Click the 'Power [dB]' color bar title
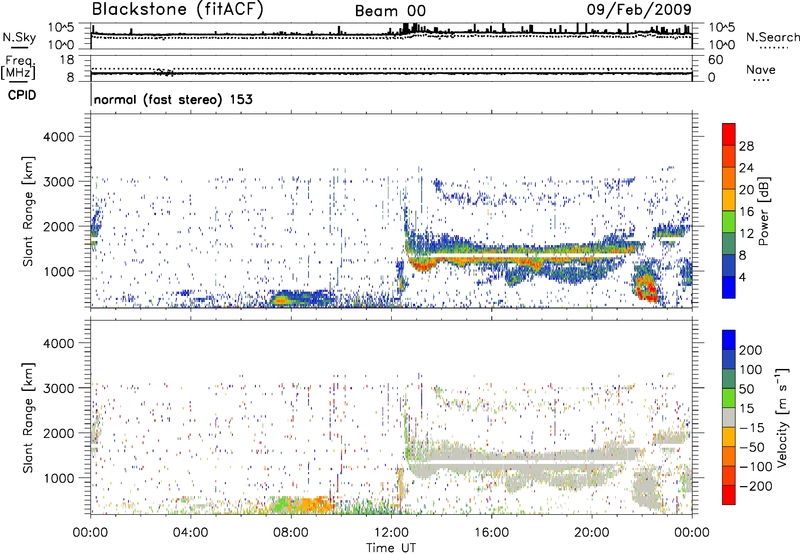This screenshot has height=554, width=800. tap(764, 211)
